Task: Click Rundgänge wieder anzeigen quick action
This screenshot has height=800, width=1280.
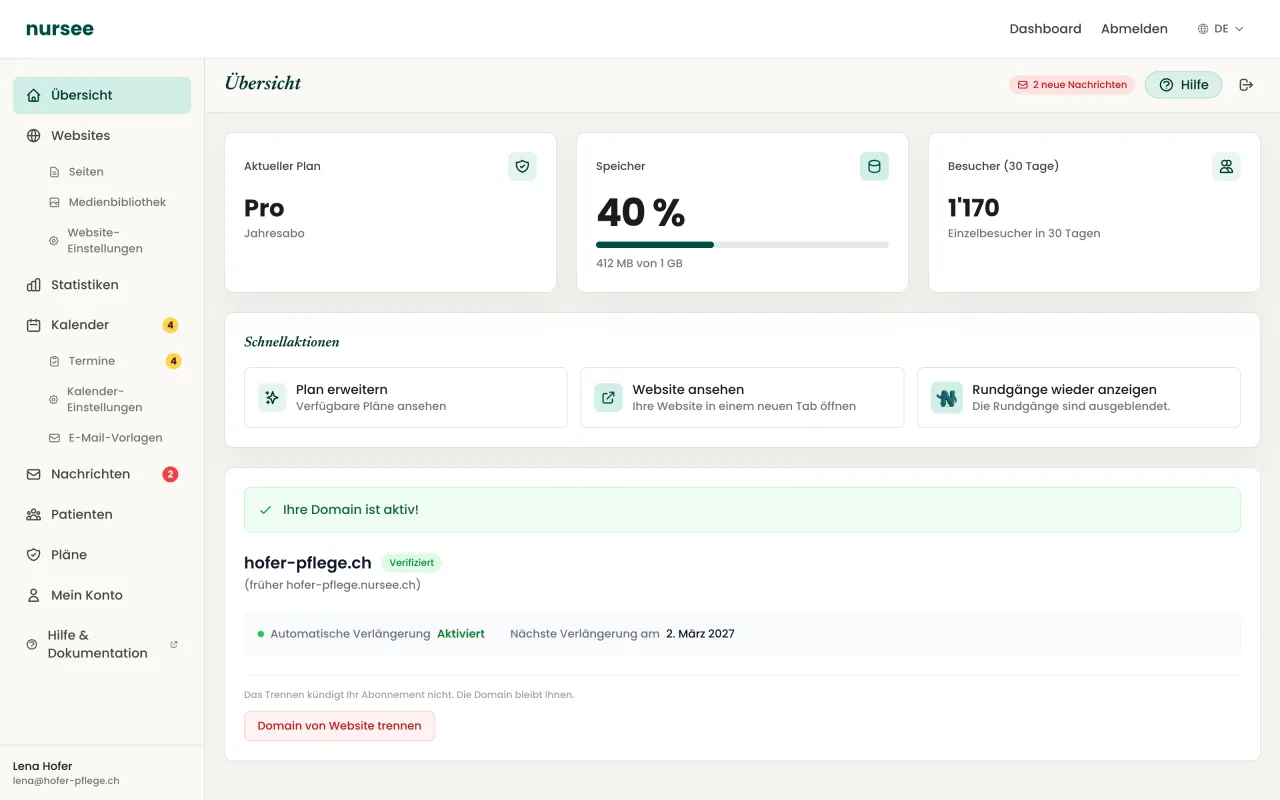Action: coord(1079,397)
